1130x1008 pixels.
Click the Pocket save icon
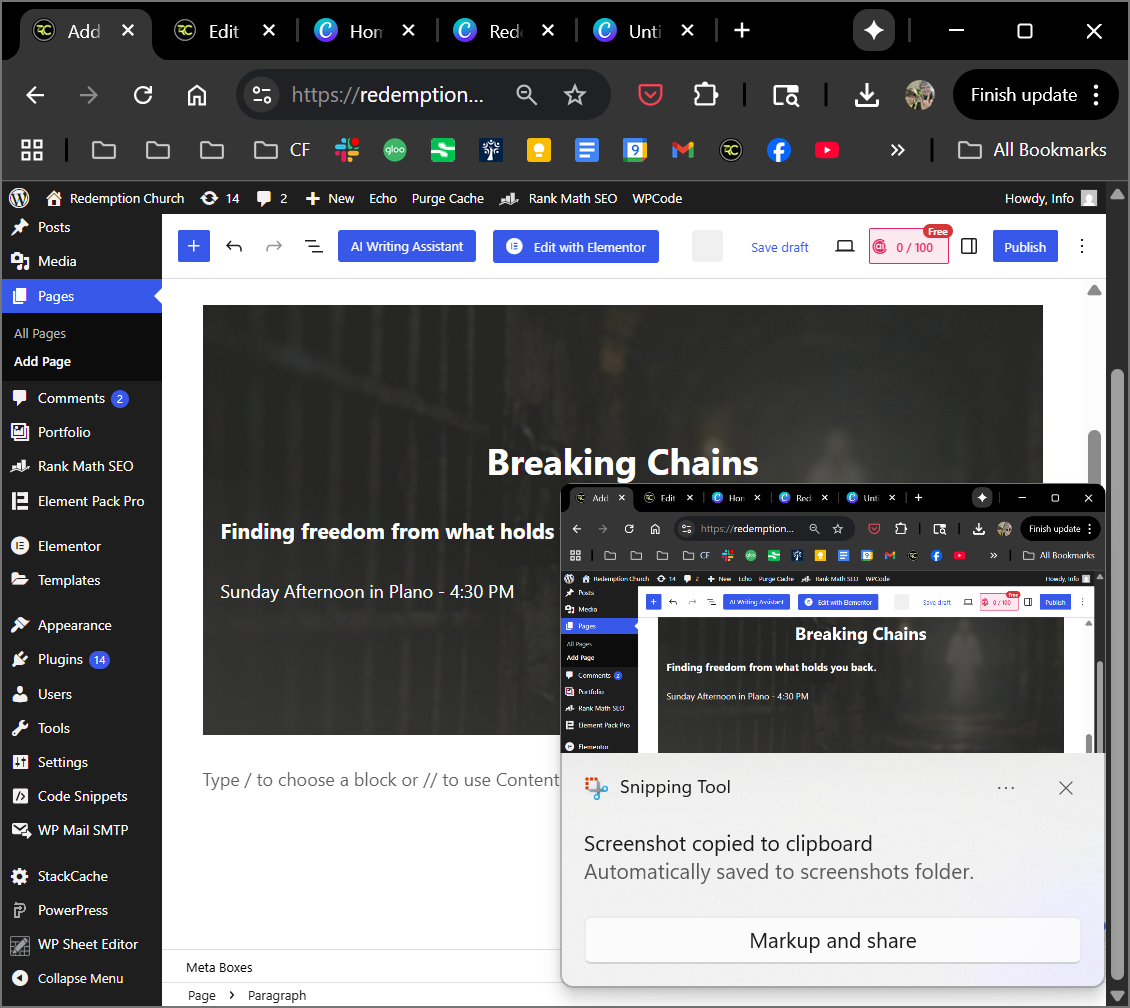[x=651, y=95]
